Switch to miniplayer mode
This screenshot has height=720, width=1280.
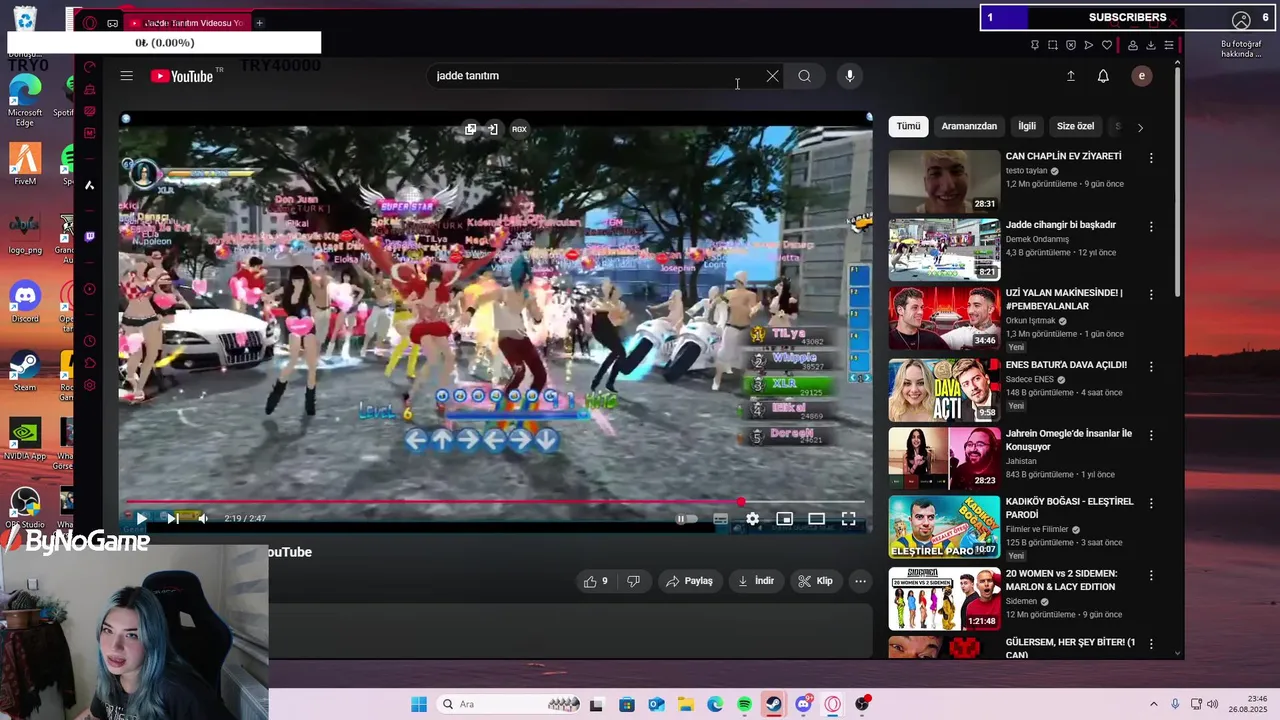coord(784,518)
